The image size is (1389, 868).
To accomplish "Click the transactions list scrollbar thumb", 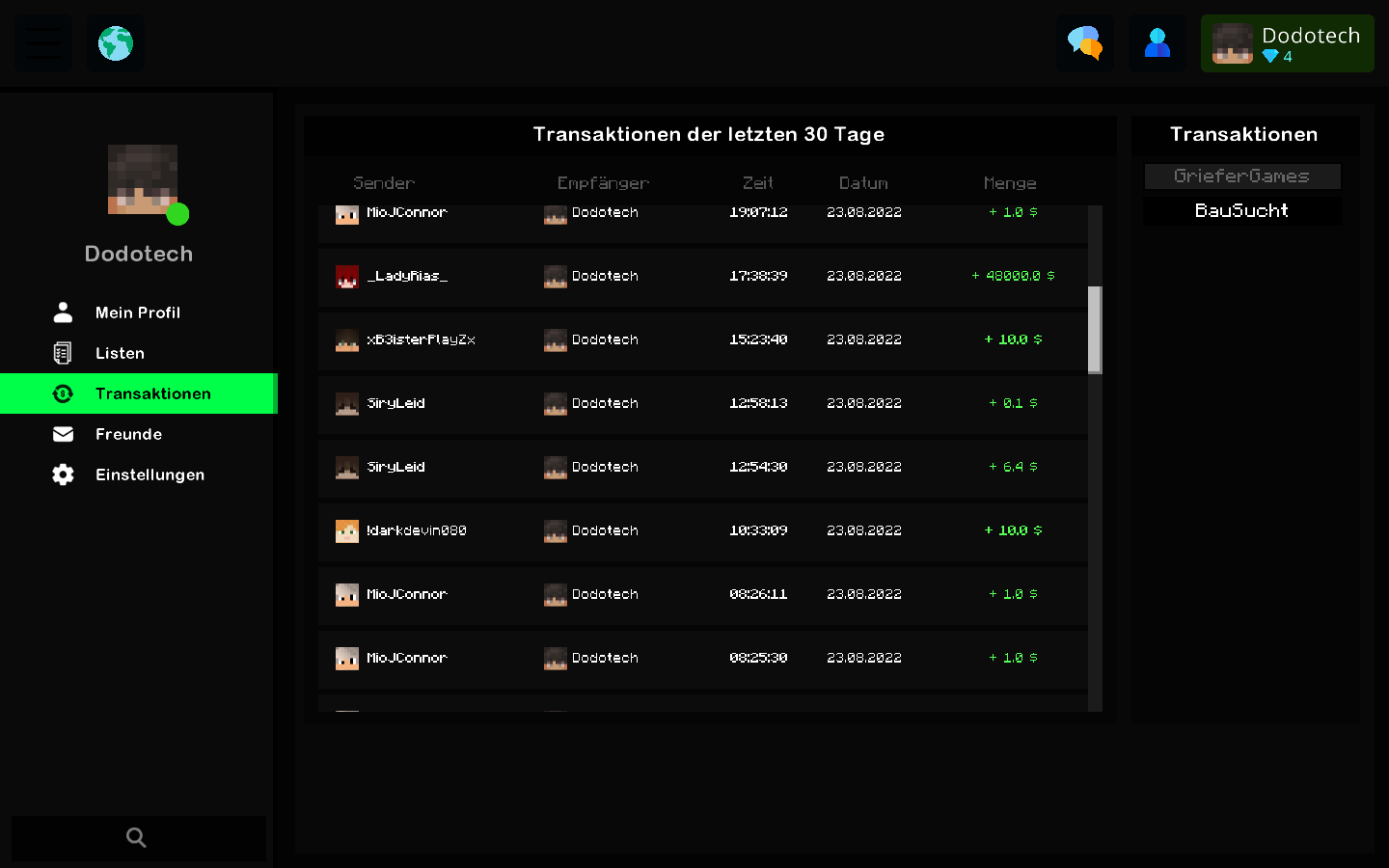I will (x=1095, y=330).
